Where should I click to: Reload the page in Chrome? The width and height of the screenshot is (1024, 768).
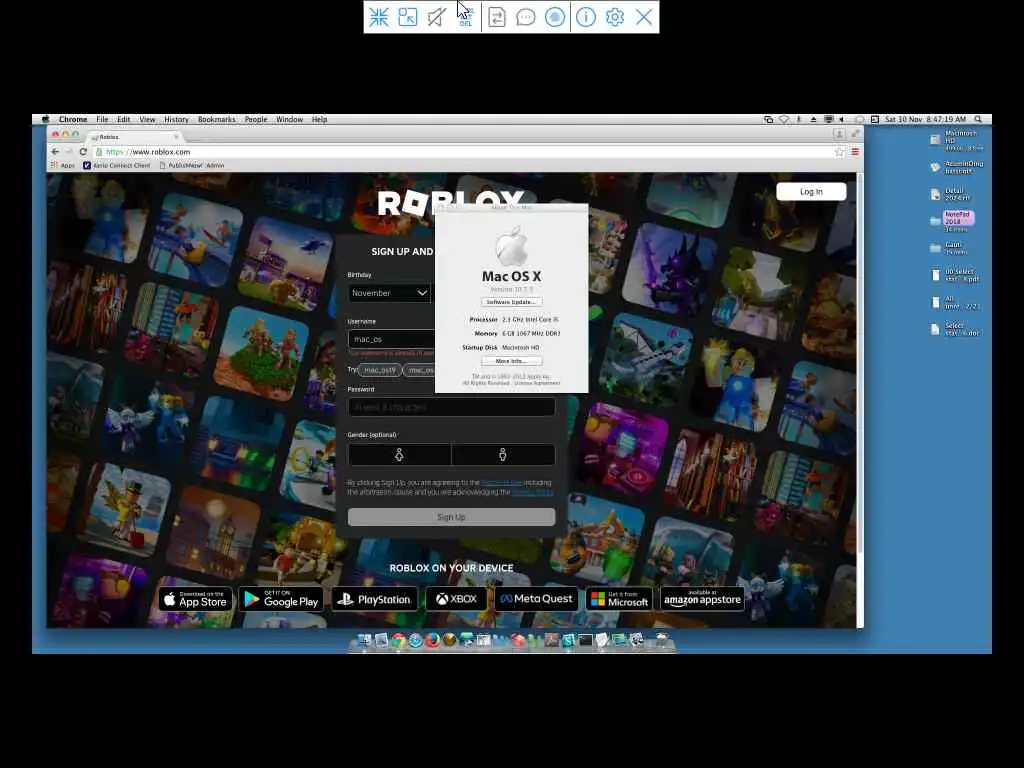[x=83, y=152]
